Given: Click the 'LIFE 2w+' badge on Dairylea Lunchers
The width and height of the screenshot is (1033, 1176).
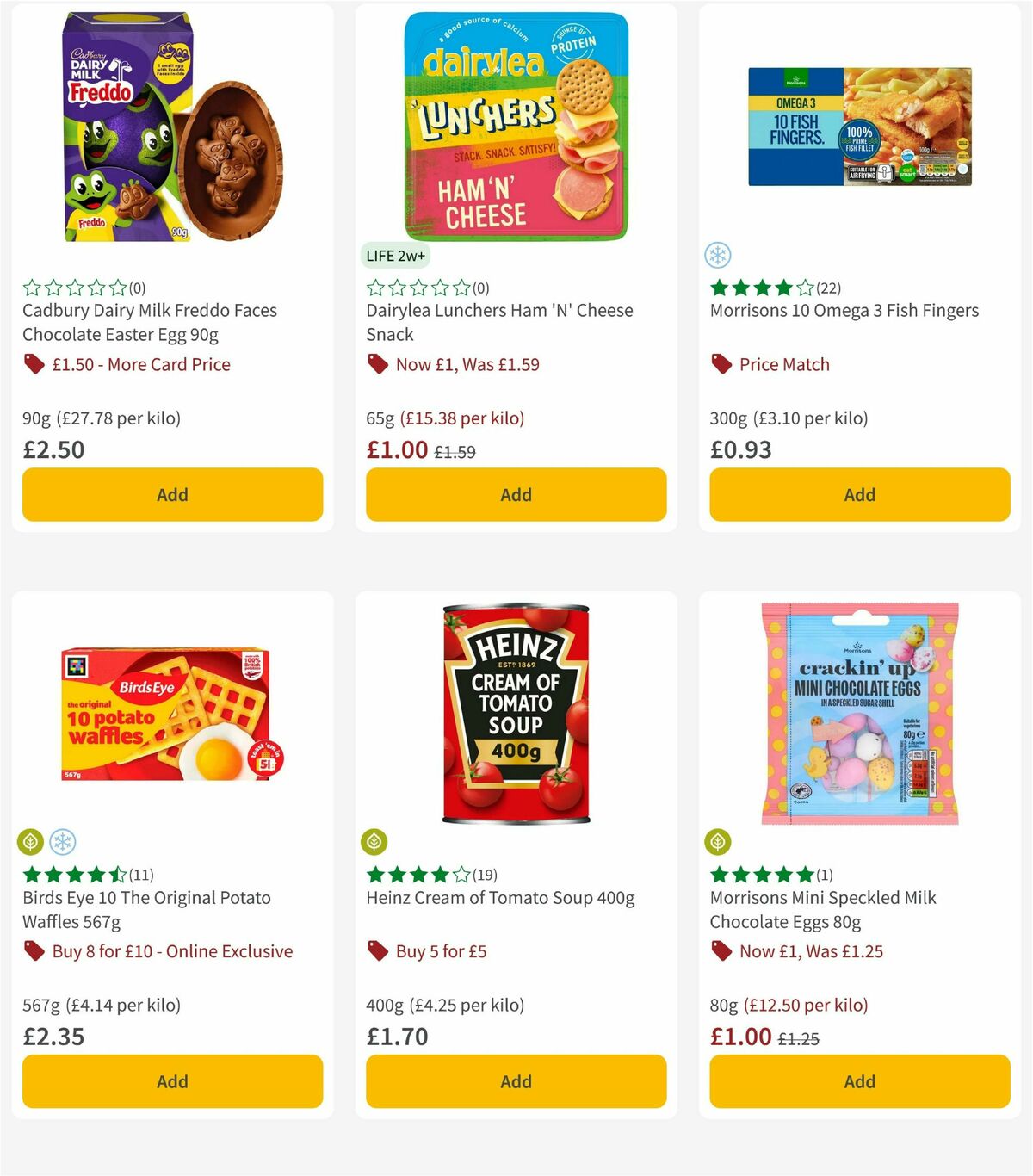Looking at the screenshot, I should coord(395,256).
